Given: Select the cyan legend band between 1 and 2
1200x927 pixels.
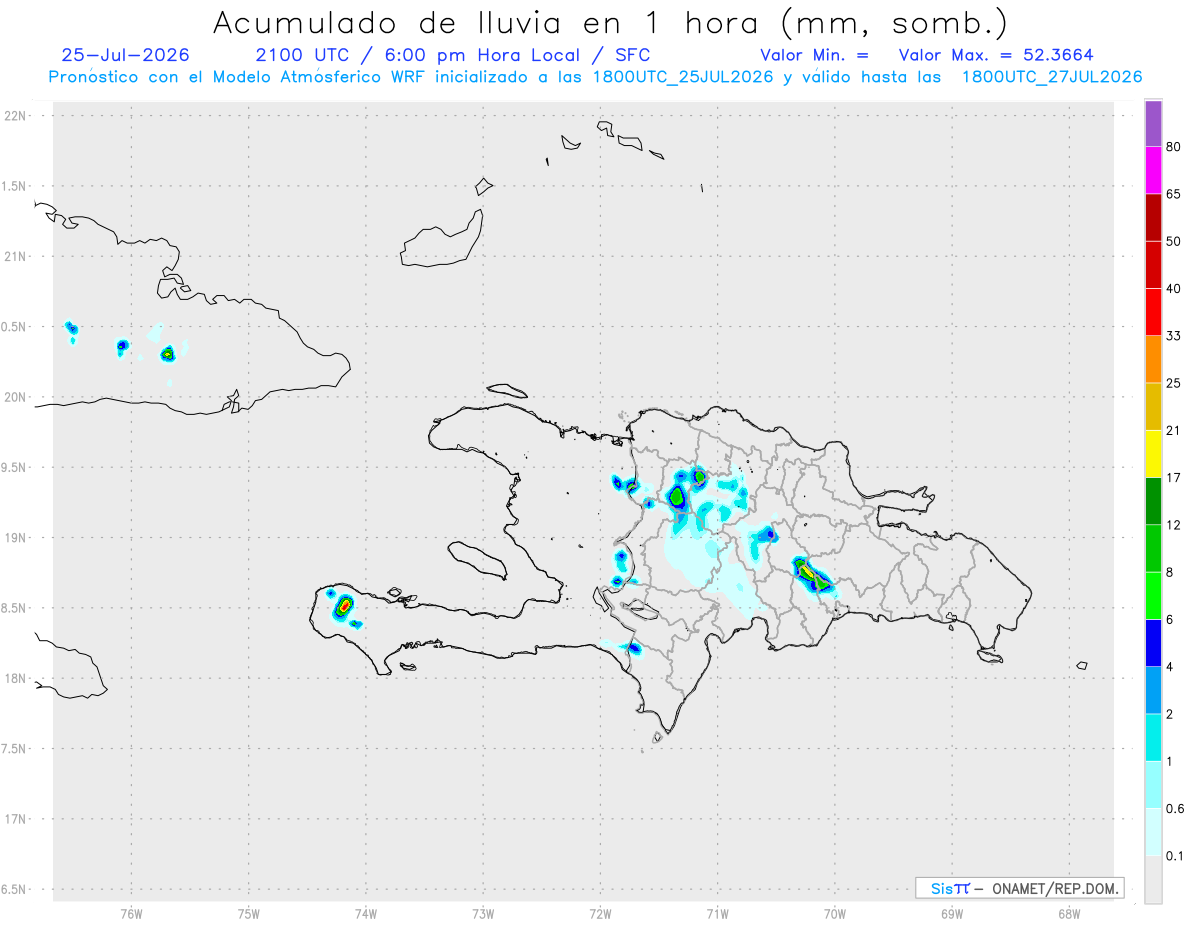Looking at the screenshot, I should tap(1153, 737).
